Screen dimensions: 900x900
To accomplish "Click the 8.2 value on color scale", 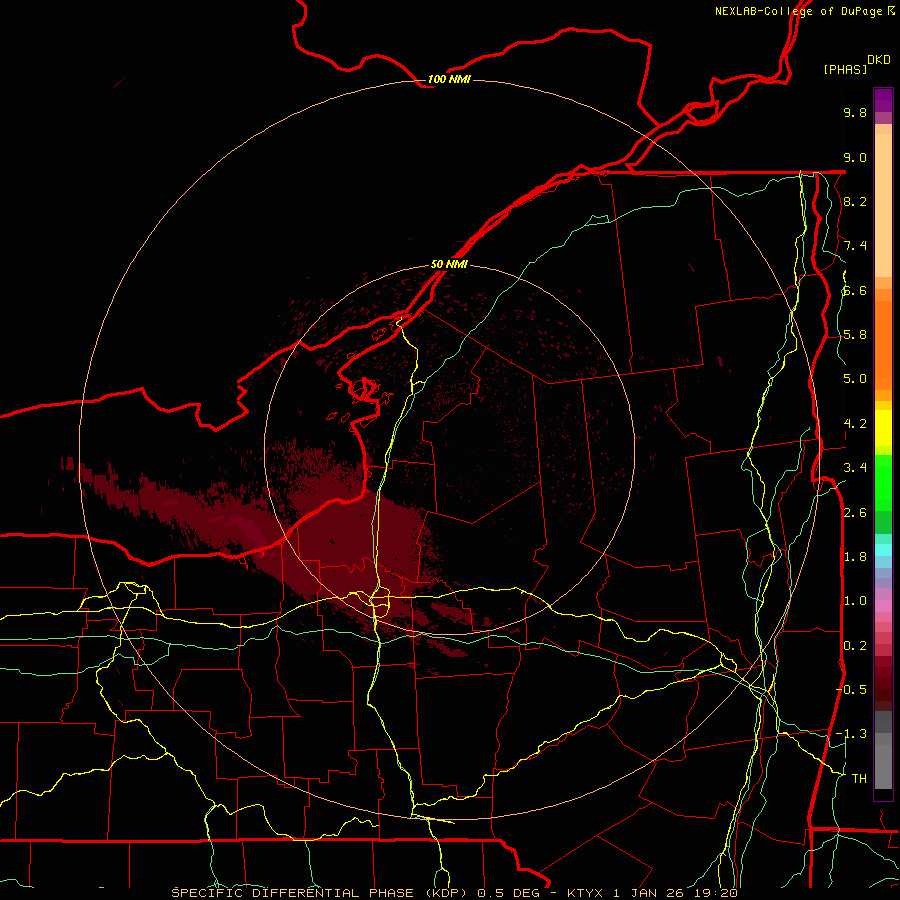I will (x=855, y=201).
